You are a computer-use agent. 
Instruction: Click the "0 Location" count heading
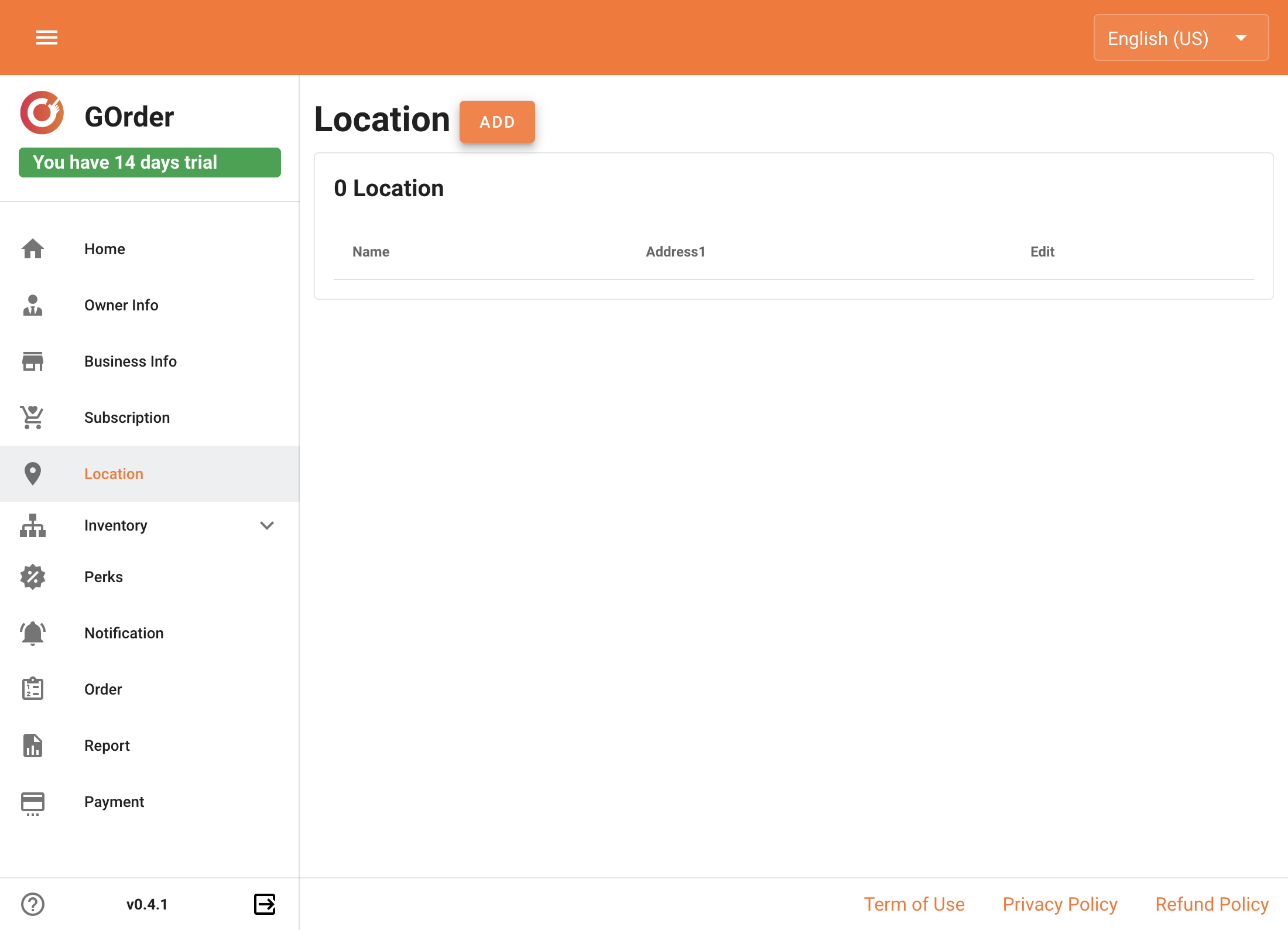(389, 189)
